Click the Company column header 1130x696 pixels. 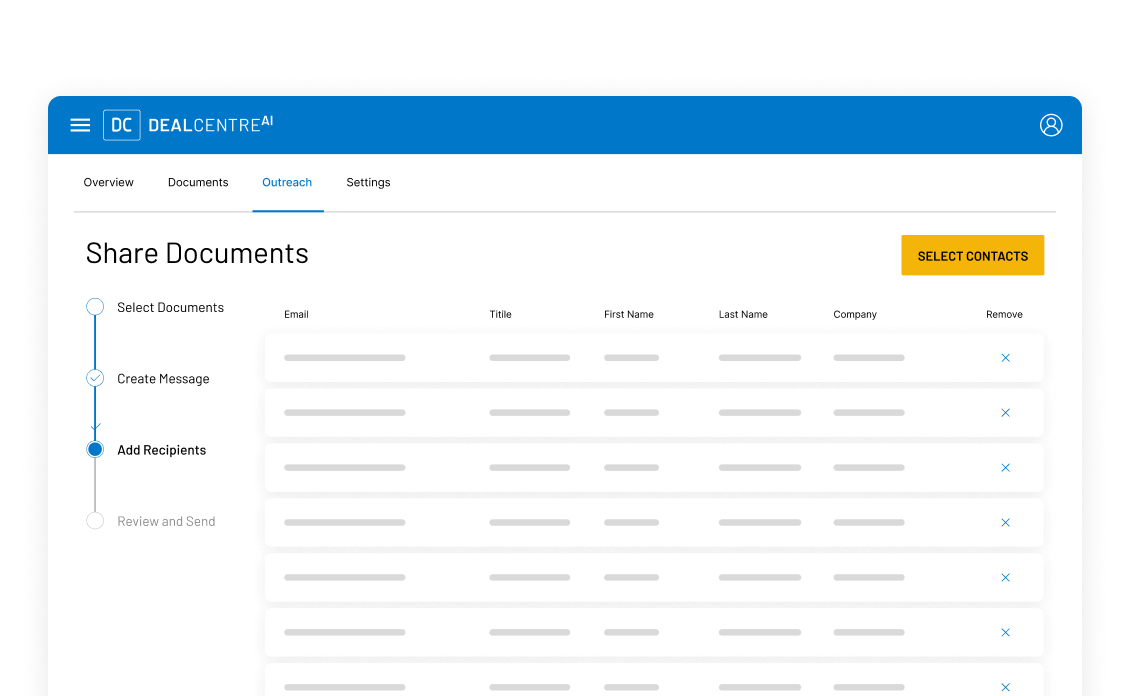(x=855, y=314)
